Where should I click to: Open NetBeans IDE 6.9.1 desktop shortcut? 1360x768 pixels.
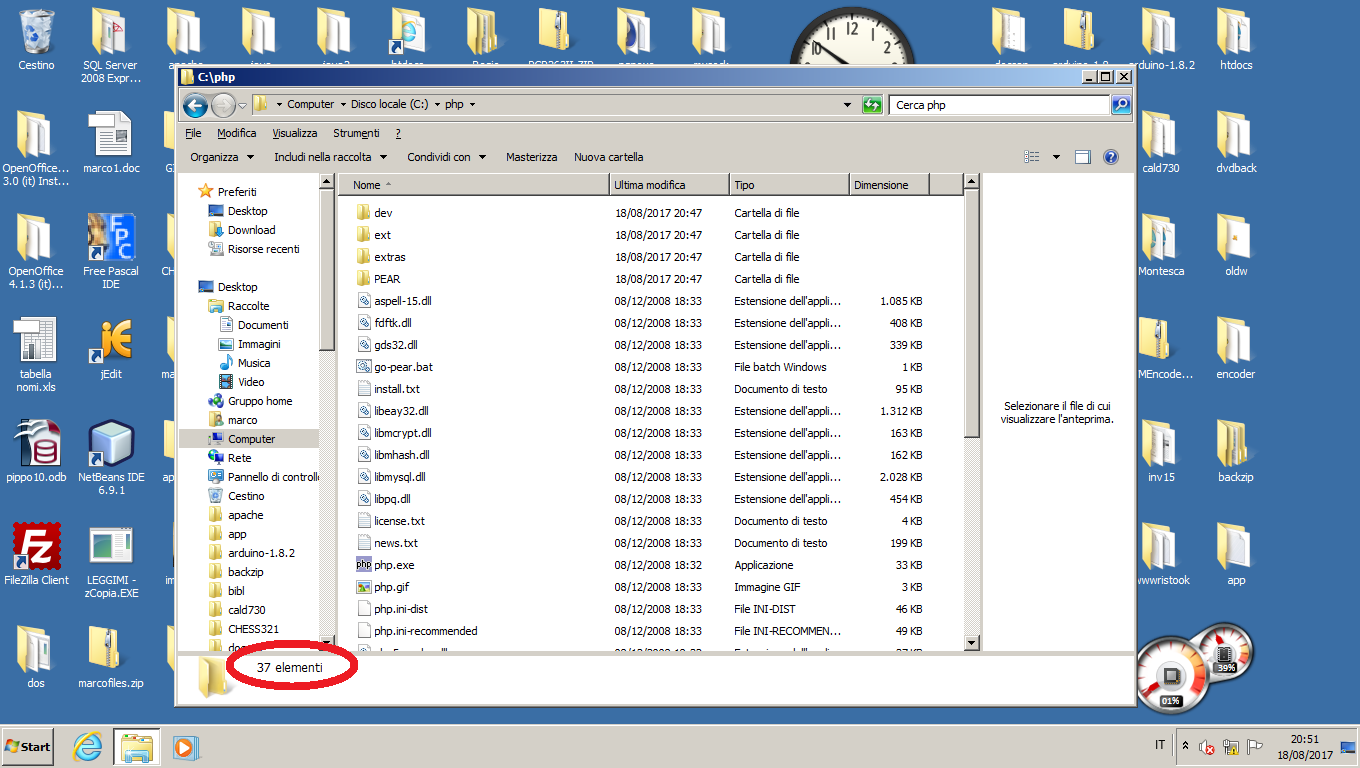click(111, 450)
